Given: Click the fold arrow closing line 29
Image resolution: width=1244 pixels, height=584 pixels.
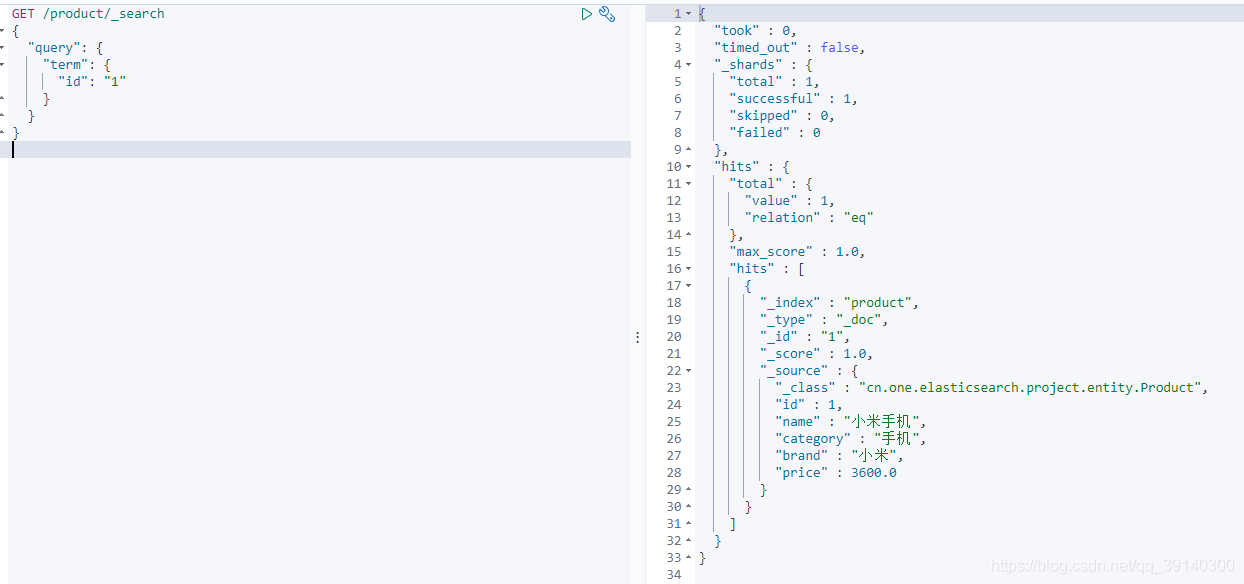Looking at the screenshot, I should 688,490.
